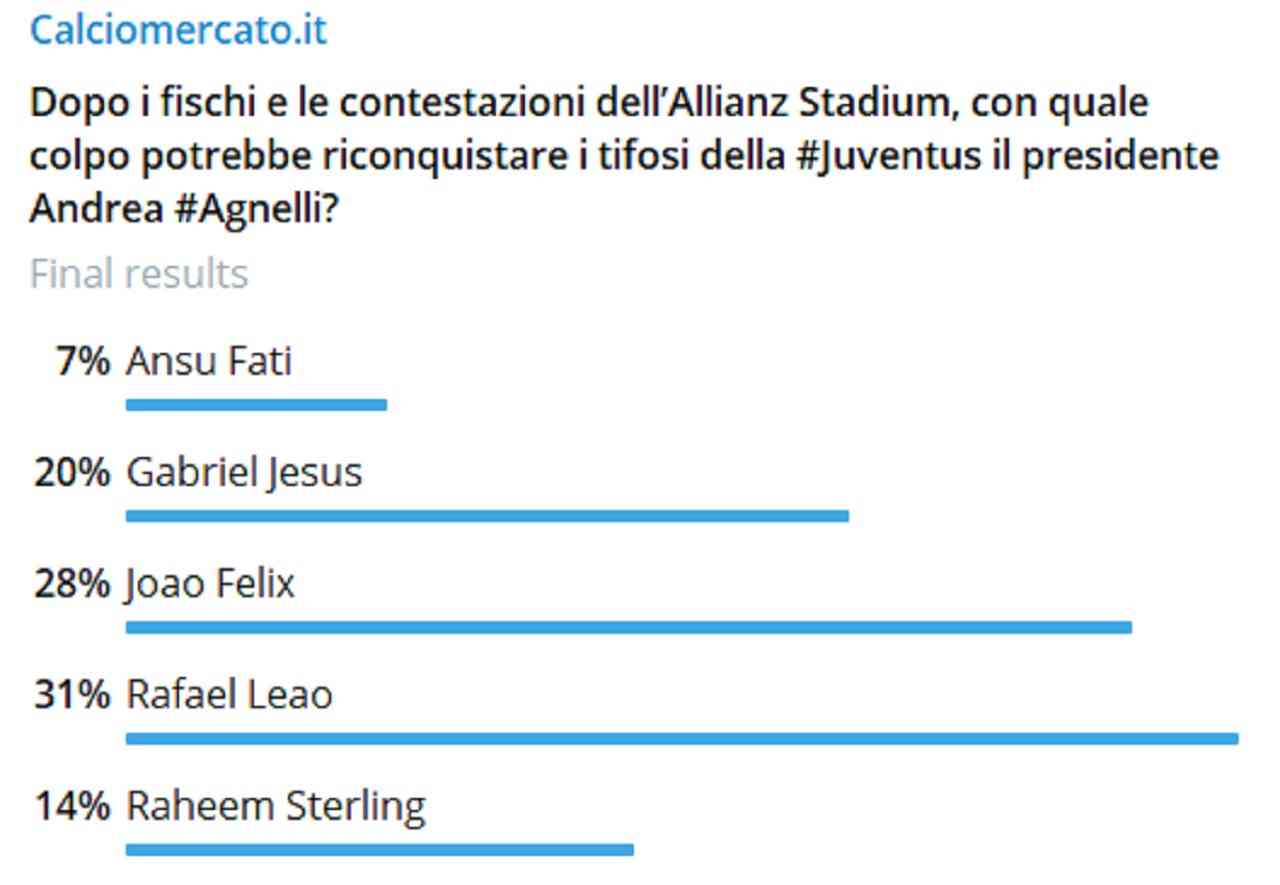Click the 28% percentage label

pyautogui.click(x=72, y=583)
